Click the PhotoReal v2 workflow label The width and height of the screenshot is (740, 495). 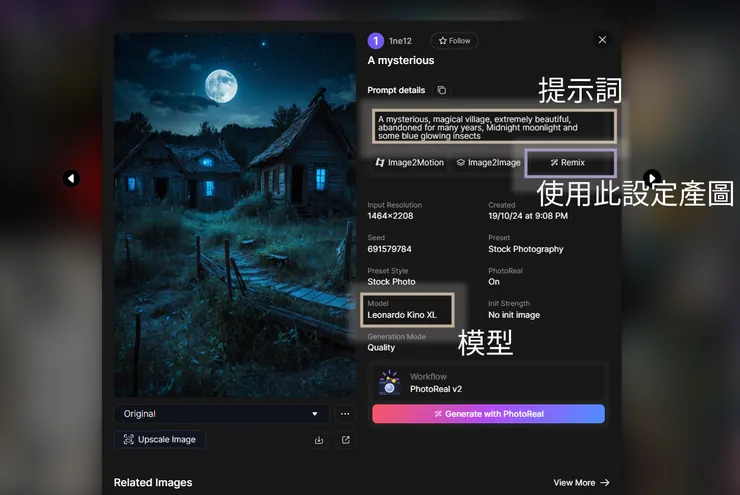click(x=436, y=389)
